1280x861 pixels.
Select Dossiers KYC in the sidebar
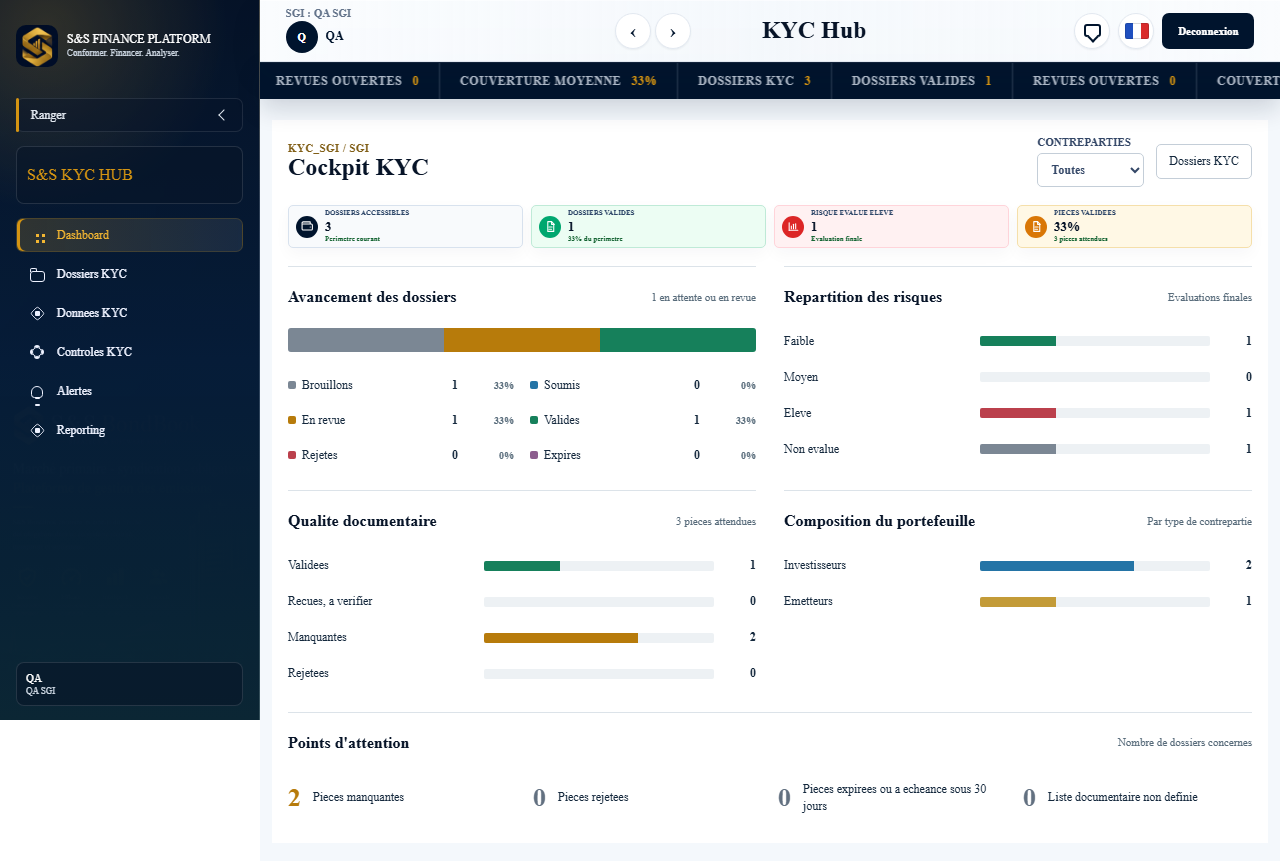click(x=130, y=275)
